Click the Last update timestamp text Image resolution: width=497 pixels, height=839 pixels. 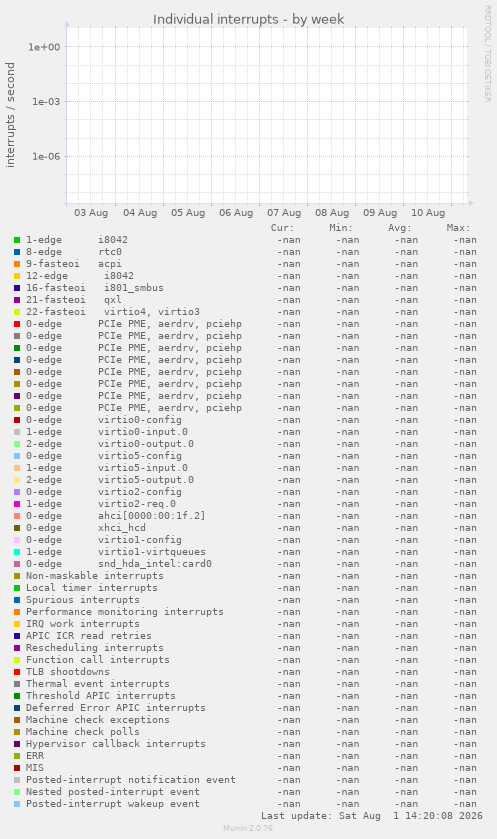point(372,816)
